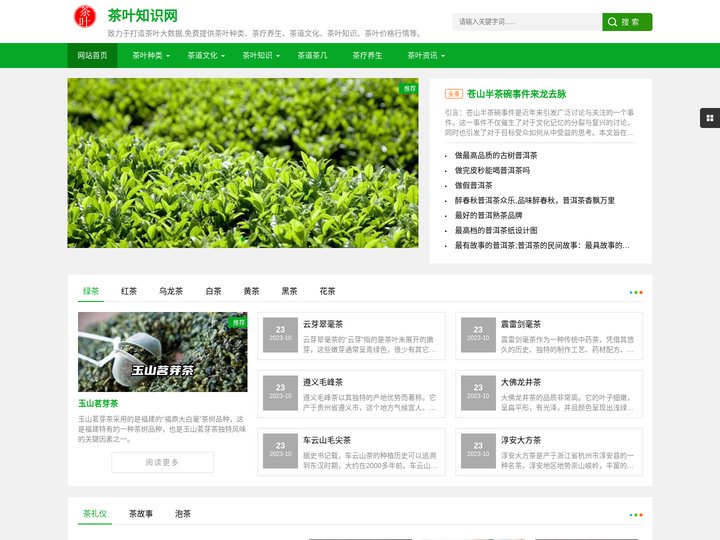Viewport: 720px width, 540px height.
Task: Open the 云芽翠毫茶 article card
Action: click(x=351, y=336)
